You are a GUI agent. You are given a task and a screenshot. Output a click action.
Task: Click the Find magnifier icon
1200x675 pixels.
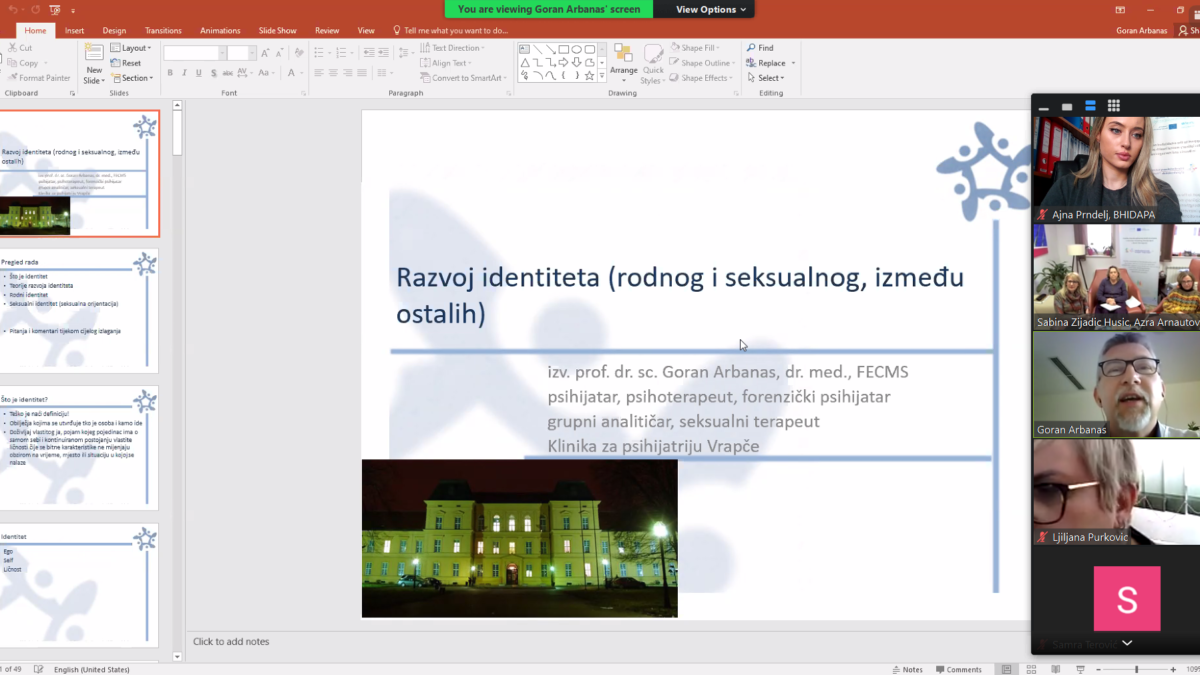tap(751, 48)
